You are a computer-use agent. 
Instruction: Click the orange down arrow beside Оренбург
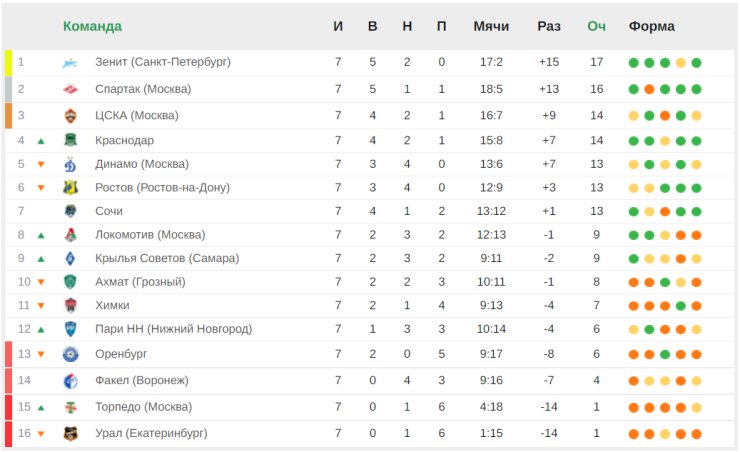click(x=41, y=354)
